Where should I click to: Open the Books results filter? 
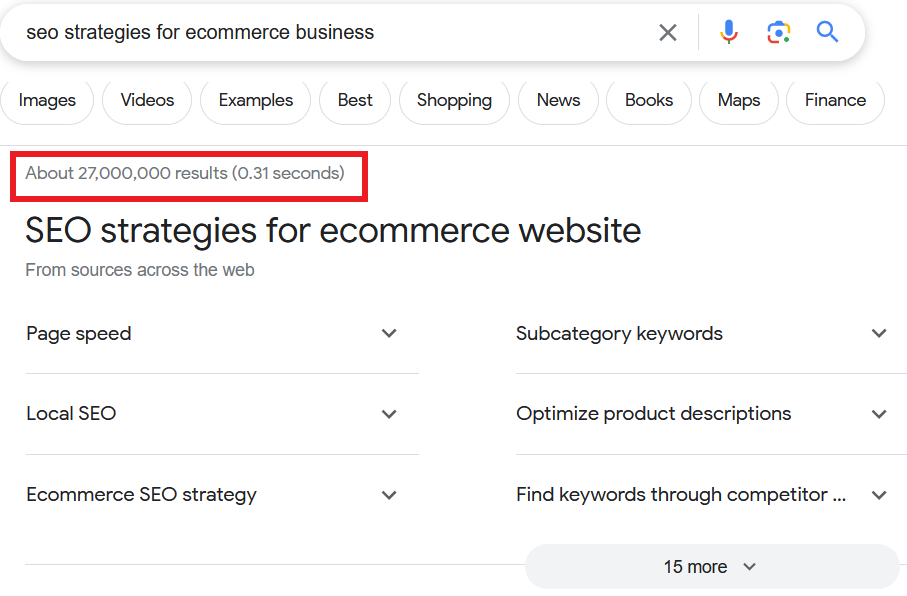[x=649, y=100]
